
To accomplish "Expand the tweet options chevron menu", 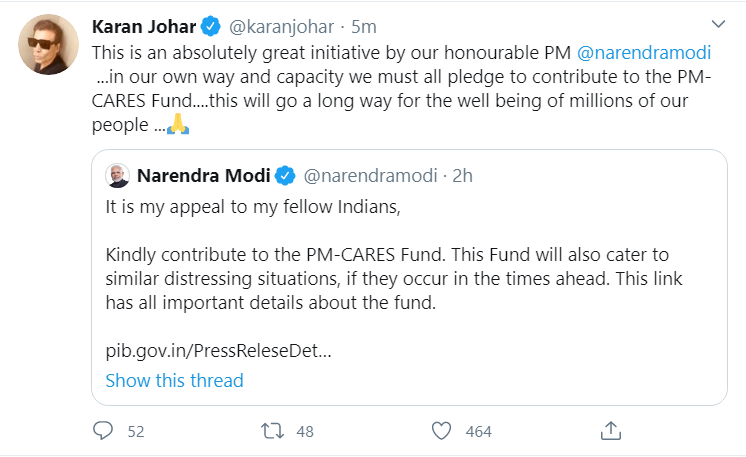I will coord(716,23).
